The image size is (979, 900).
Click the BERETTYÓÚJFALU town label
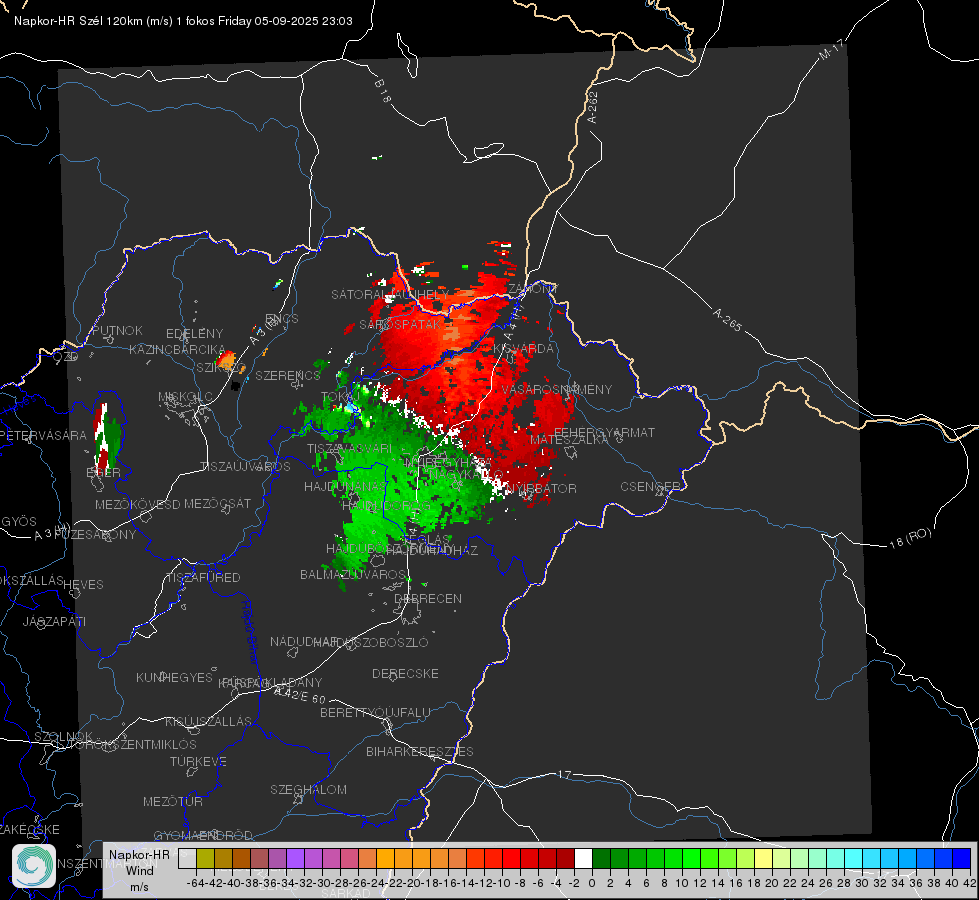375,713
